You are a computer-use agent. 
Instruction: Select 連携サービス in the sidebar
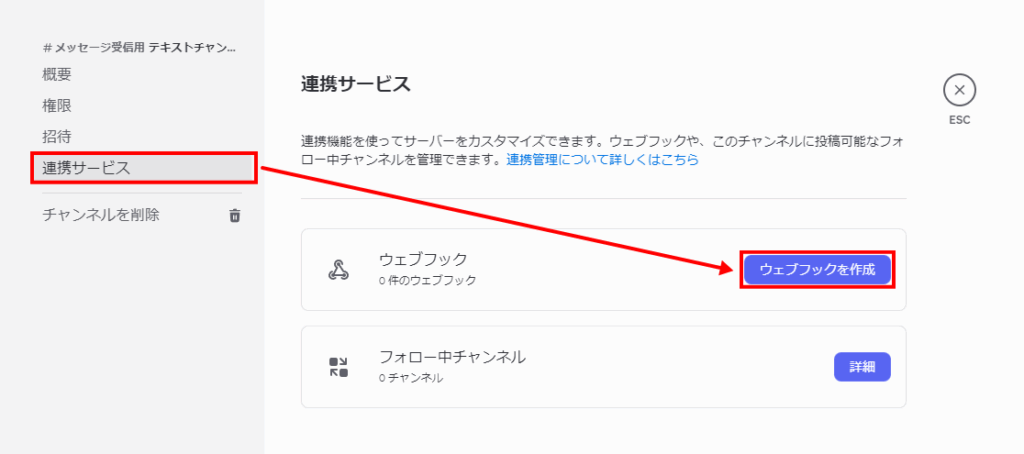point(144,168)
